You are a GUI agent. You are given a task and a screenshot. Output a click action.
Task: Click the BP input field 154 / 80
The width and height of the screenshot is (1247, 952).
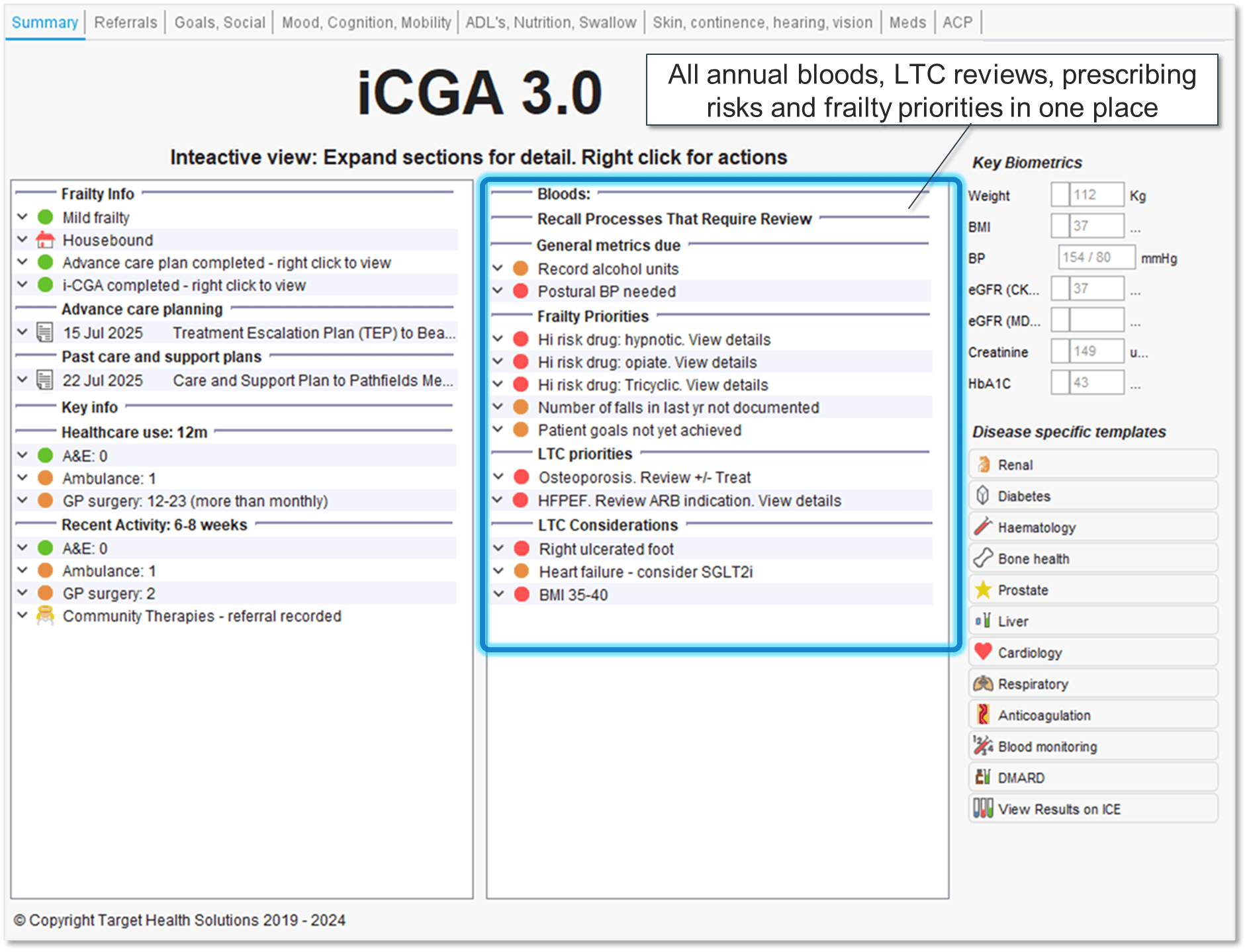[1096, 257]
